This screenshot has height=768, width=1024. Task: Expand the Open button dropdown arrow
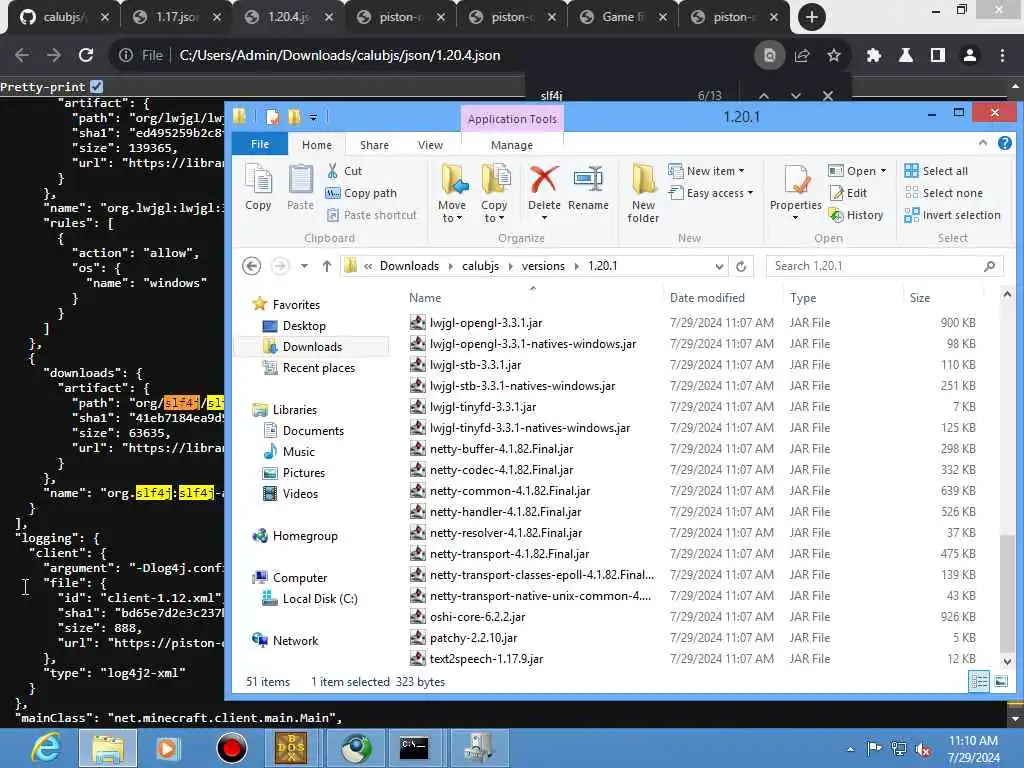(x=884, y=171)
